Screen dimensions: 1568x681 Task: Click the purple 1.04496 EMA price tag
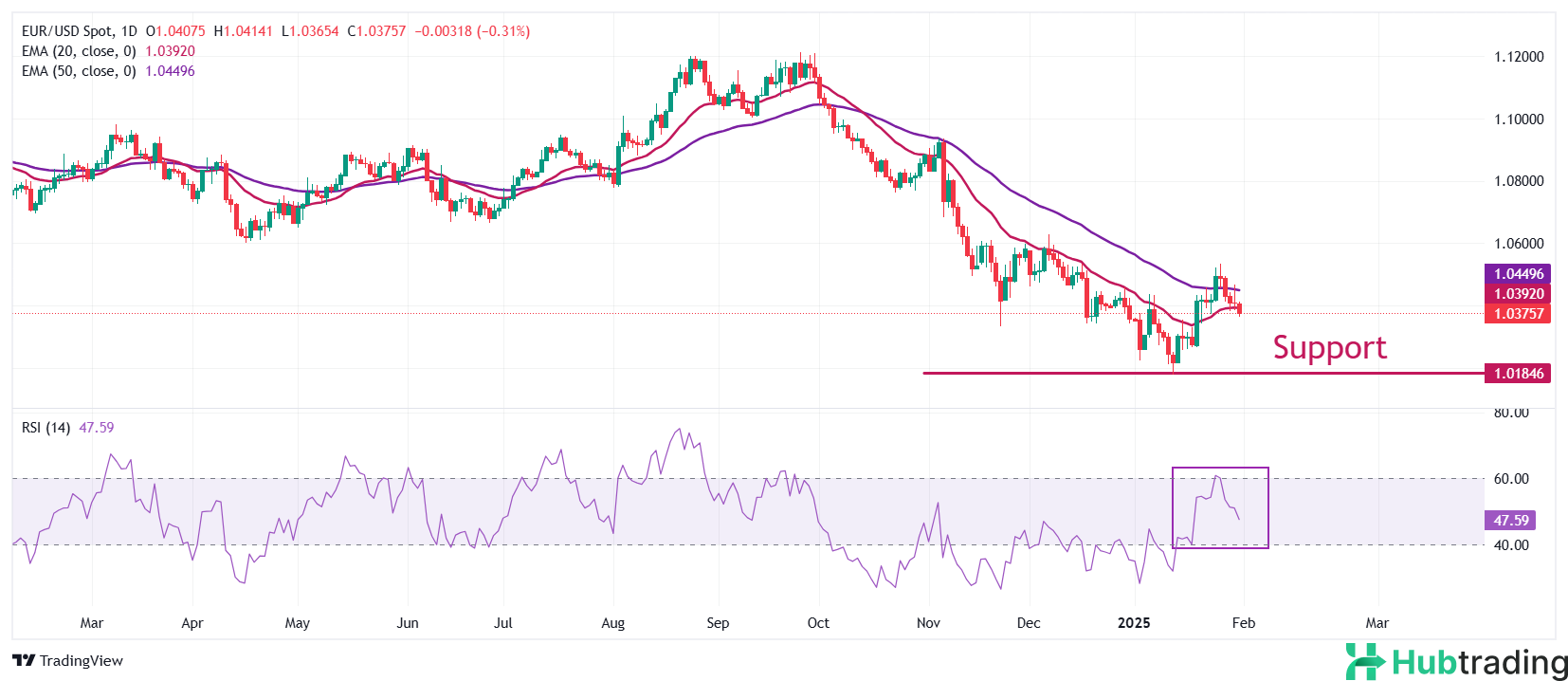pos(1518,274)
